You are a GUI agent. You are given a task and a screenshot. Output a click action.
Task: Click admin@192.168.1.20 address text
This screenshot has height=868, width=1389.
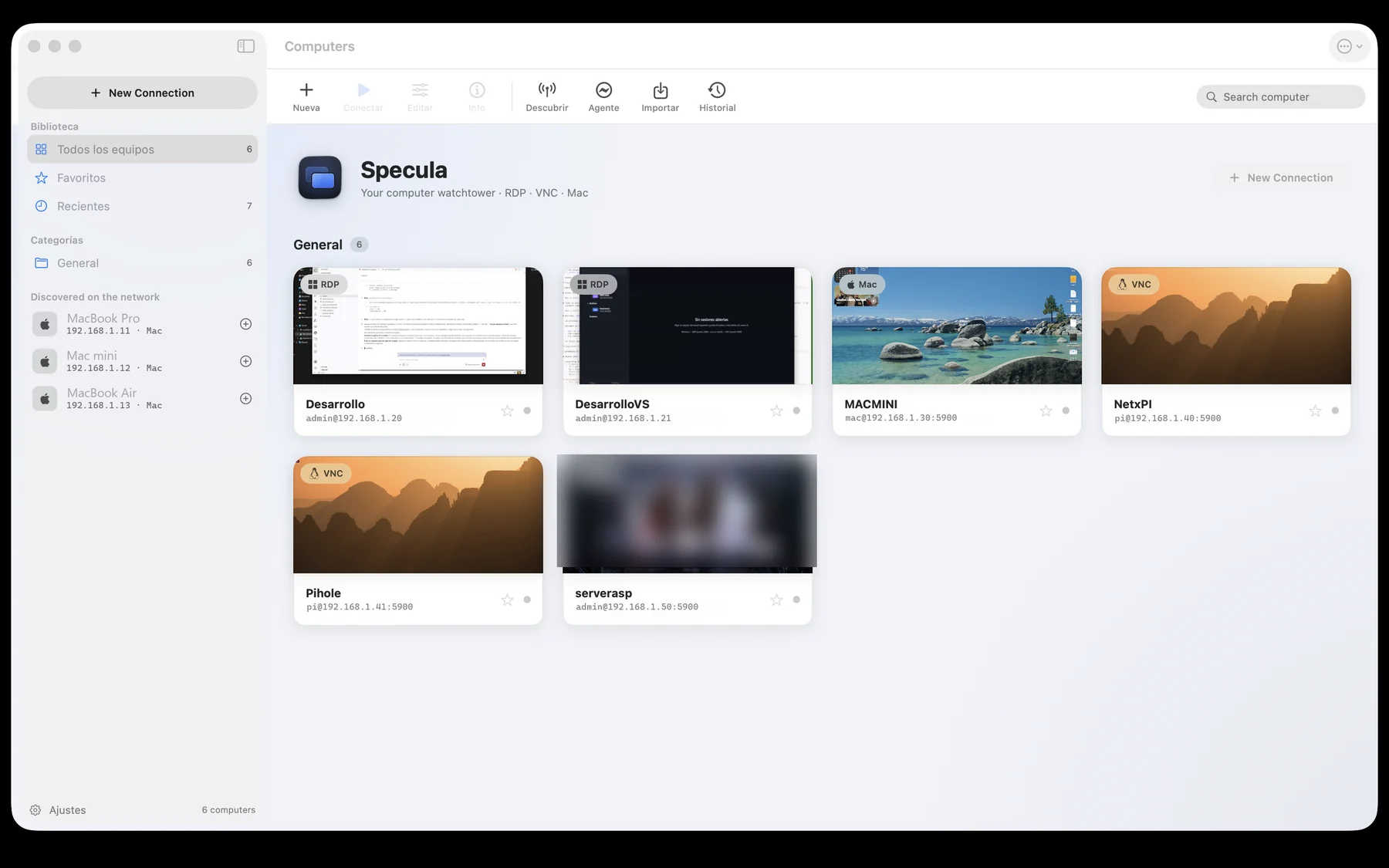click(354, 418)
